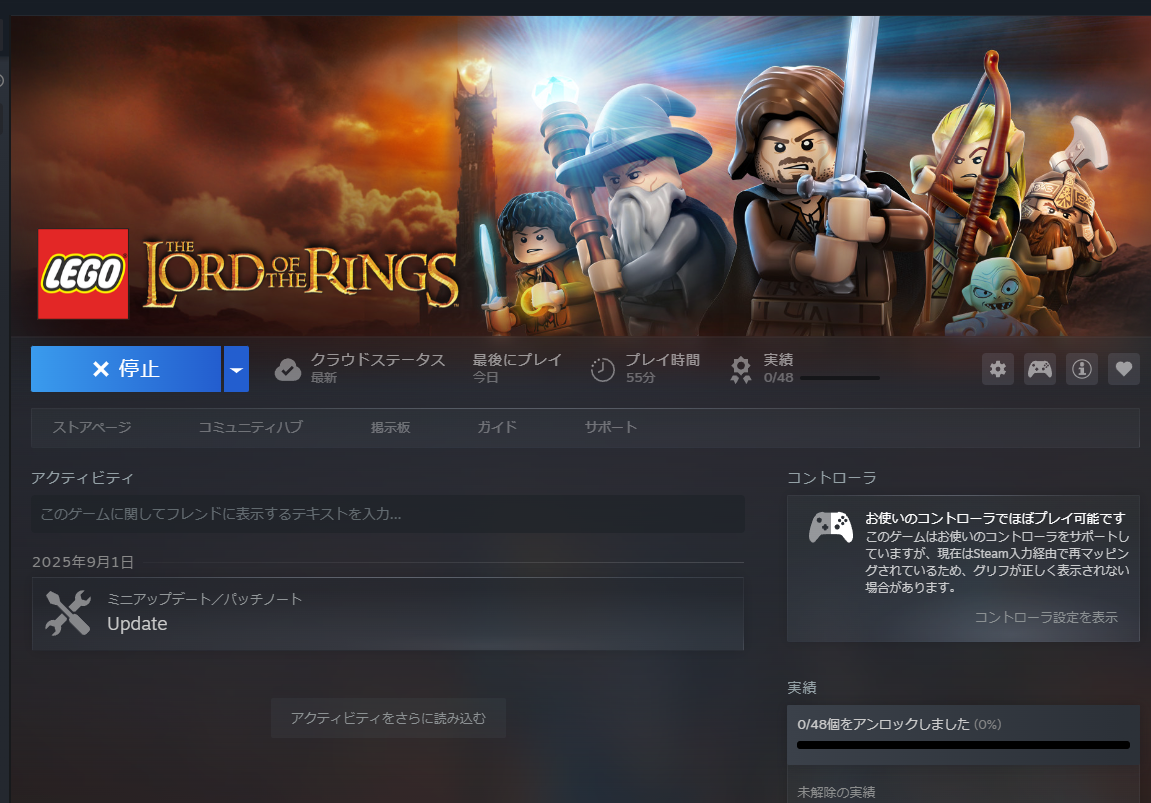Show game info circle icon

[1081, 368]
